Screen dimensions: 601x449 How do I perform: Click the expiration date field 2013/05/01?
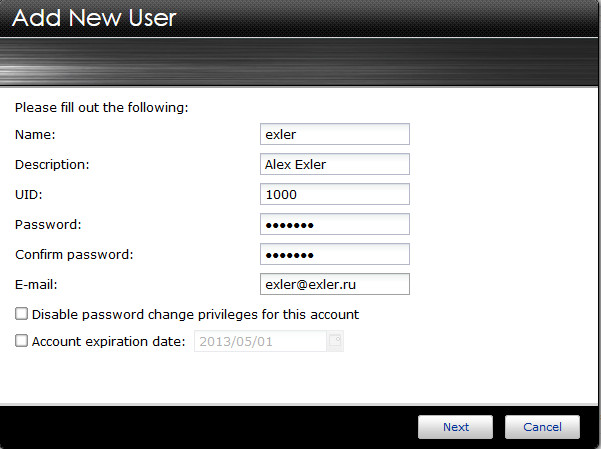(260, 342)
